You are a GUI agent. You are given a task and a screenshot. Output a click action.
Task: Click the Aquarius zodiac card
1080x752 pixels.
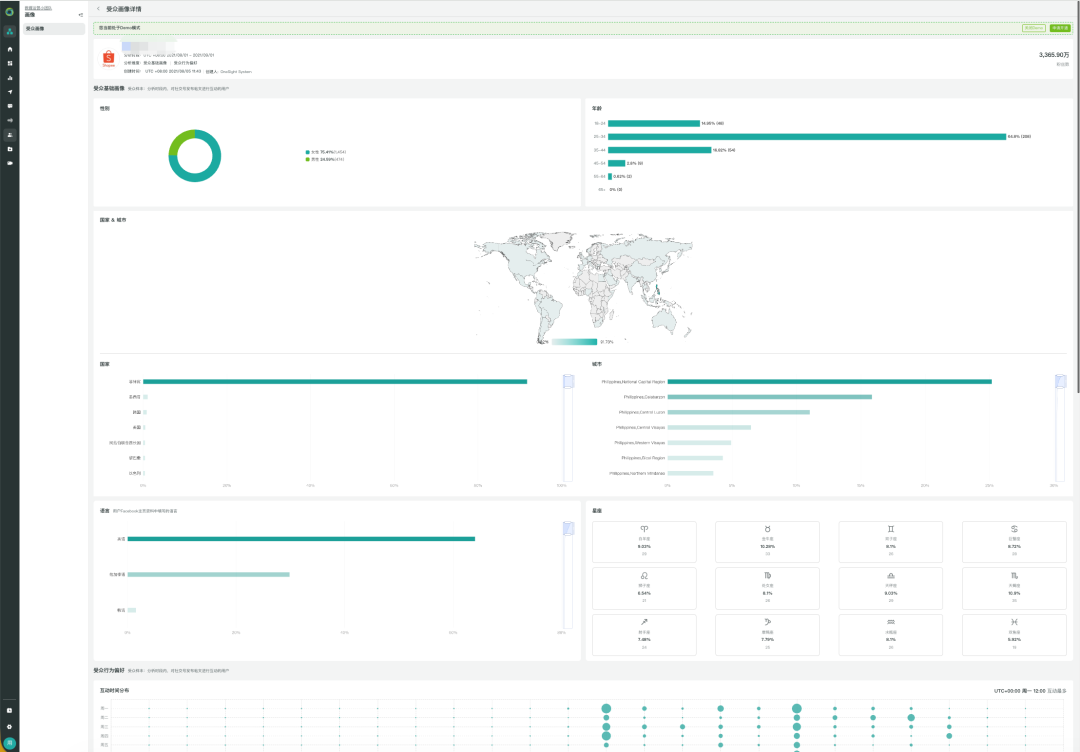click(891, 635)
